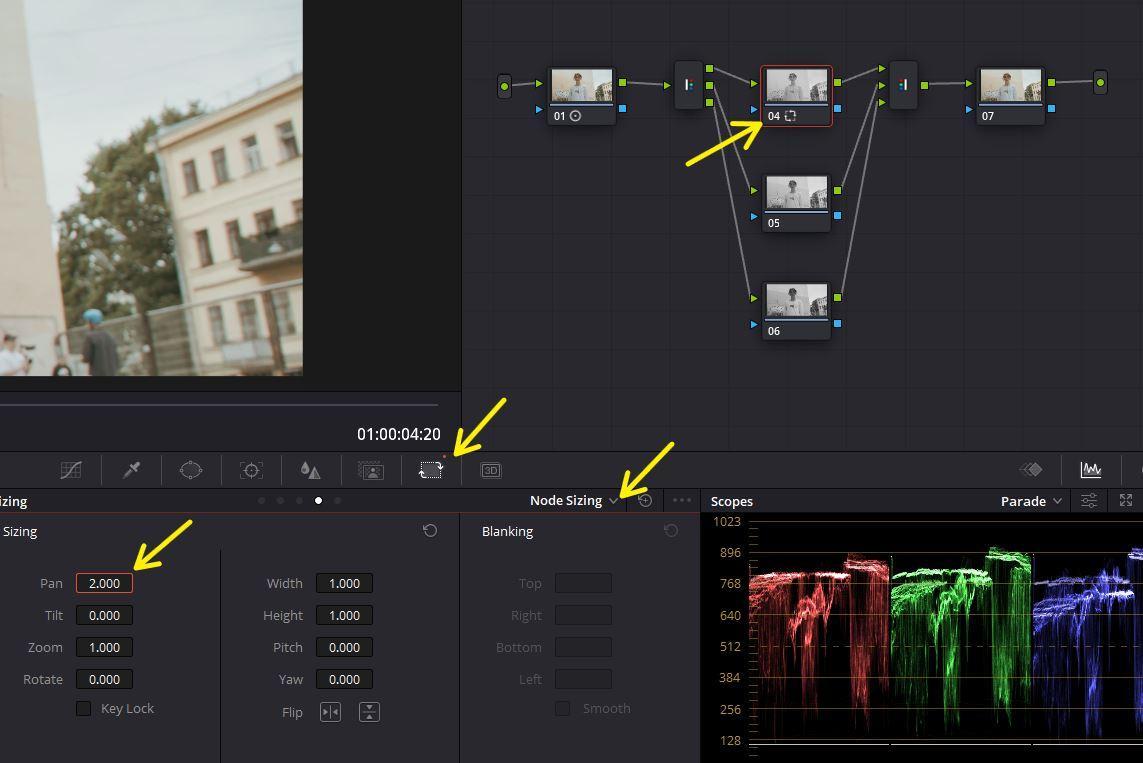Open the Tracker palette
Viewport: 1143px width, 763px height.
coord(251,470)
